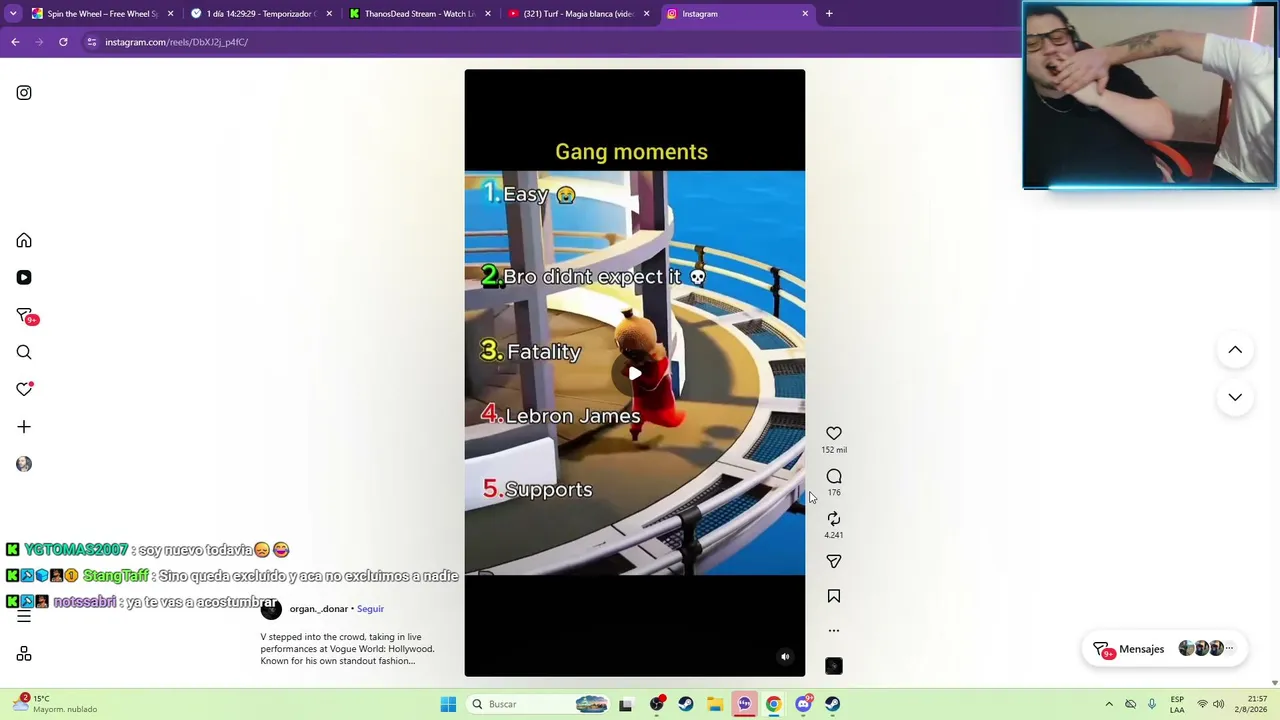This screenshot has width=1280, height=720.
Task: Go to the previous reel arrow
Action: click(x=1235, y=350)
